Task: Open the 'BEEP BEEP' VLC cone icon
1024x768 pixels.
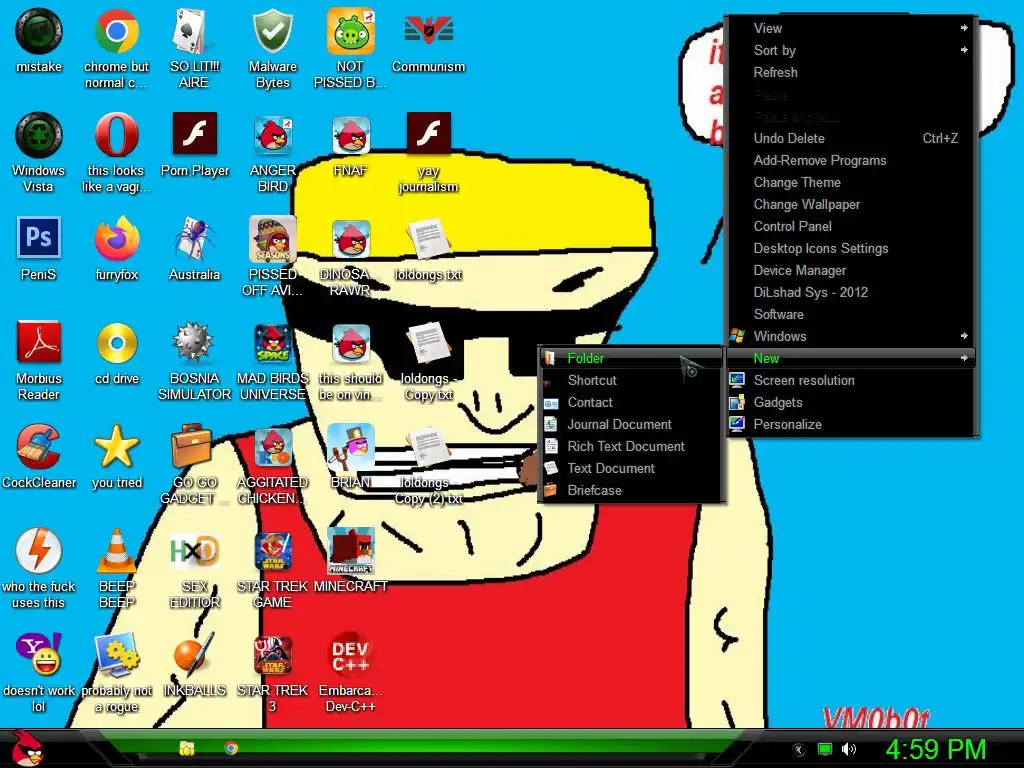Action: [x=116, y=551]
